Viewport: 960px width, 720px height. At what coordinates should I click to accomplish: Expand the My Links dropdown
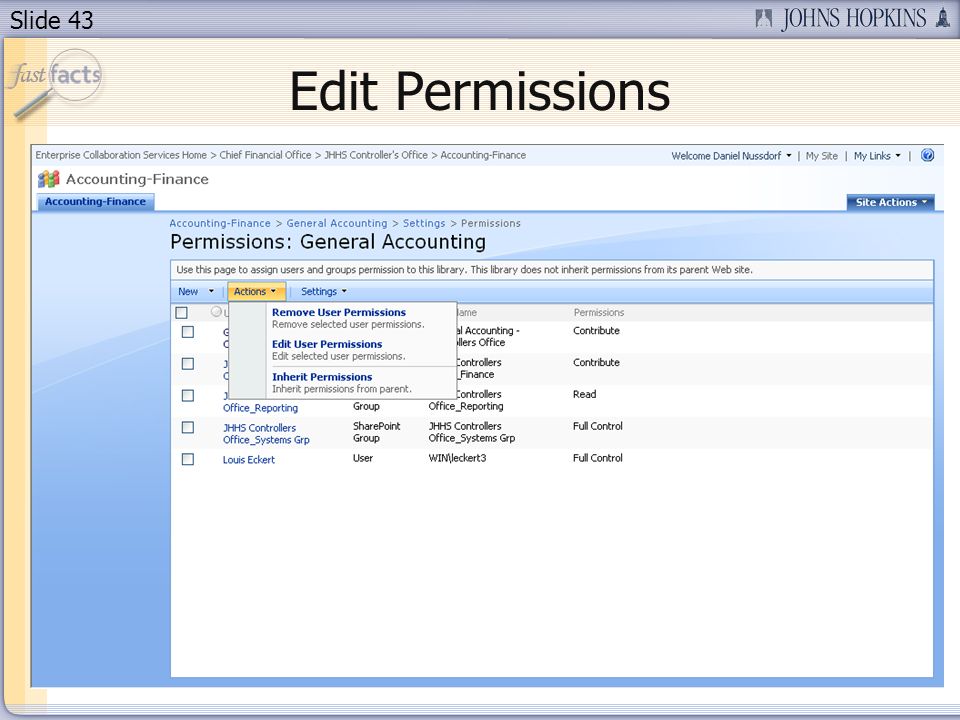click(x=877, y=156)
